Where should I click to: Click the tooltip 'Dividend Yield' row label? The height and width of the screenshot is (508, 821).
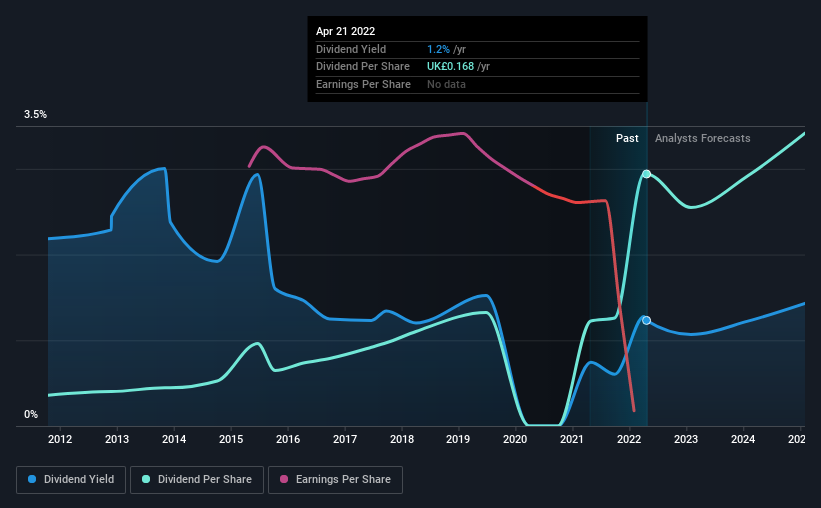[351, 49]
